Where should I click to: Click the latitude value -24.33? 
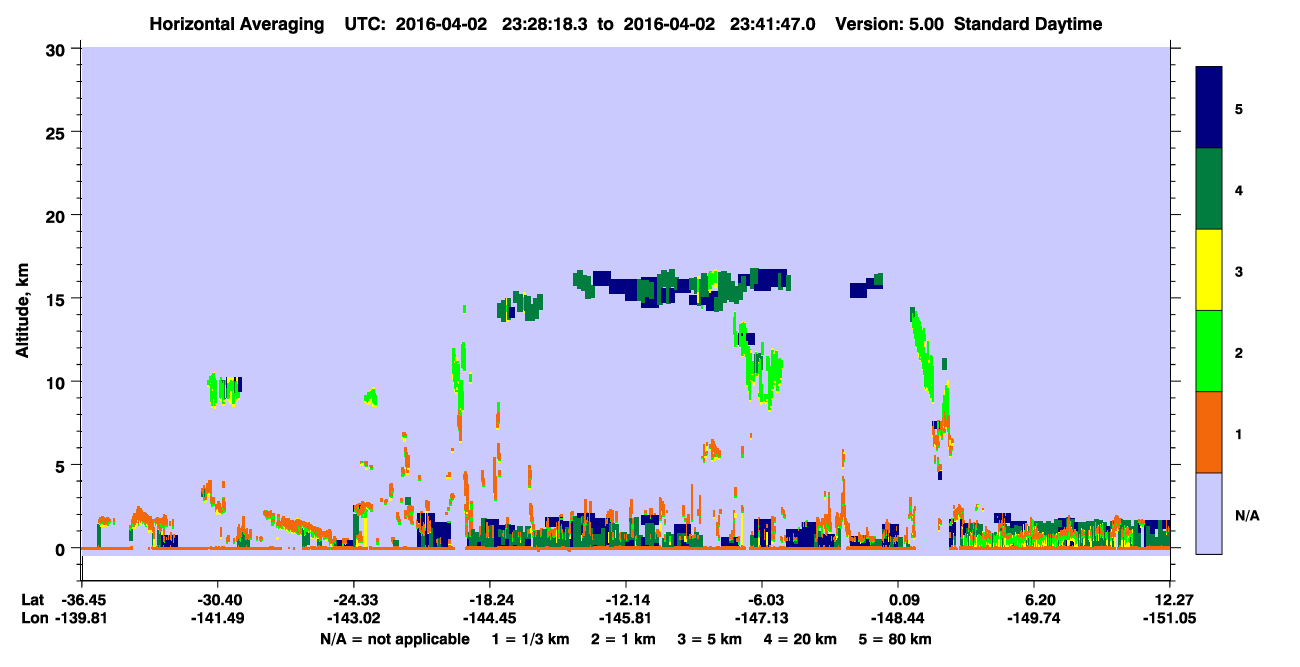pos(353,600)
